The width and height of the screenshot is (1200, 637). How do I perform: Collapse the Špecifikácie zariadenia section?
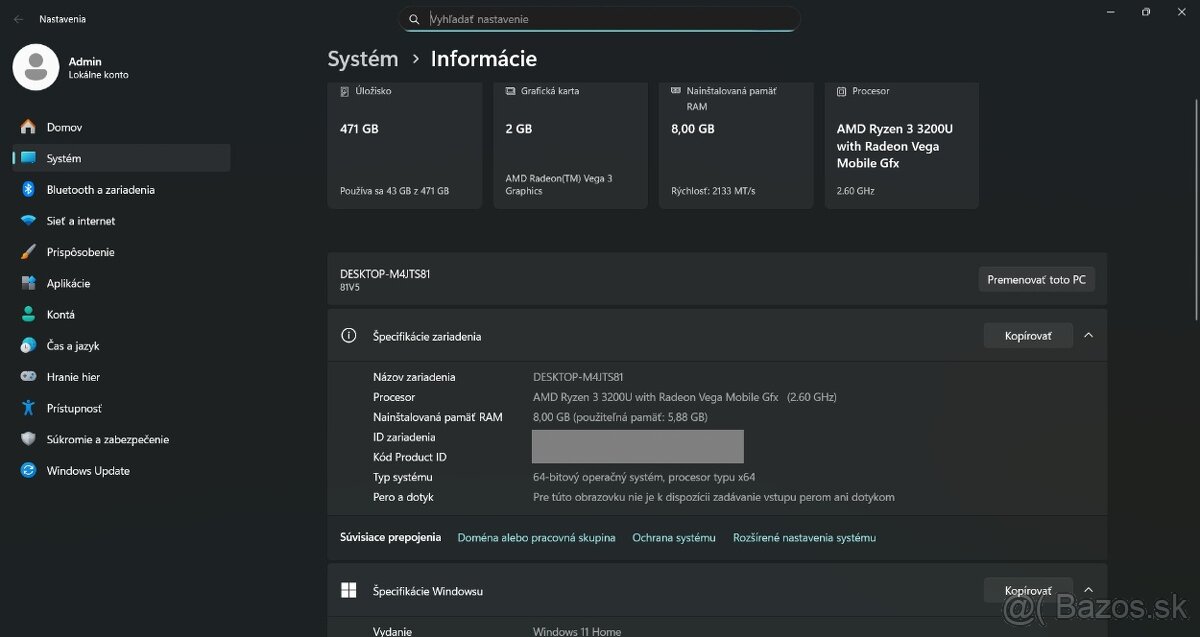pyautogui.click(x=1088, y=335)
